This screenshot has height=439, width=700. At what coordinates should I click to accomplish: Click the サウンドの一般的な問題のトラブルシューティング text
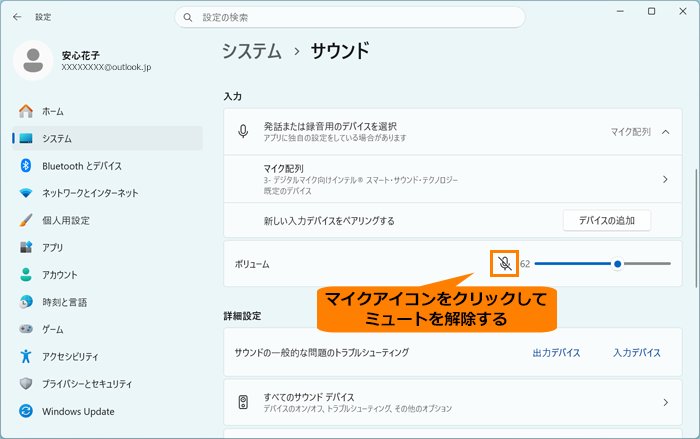(322, 352)
